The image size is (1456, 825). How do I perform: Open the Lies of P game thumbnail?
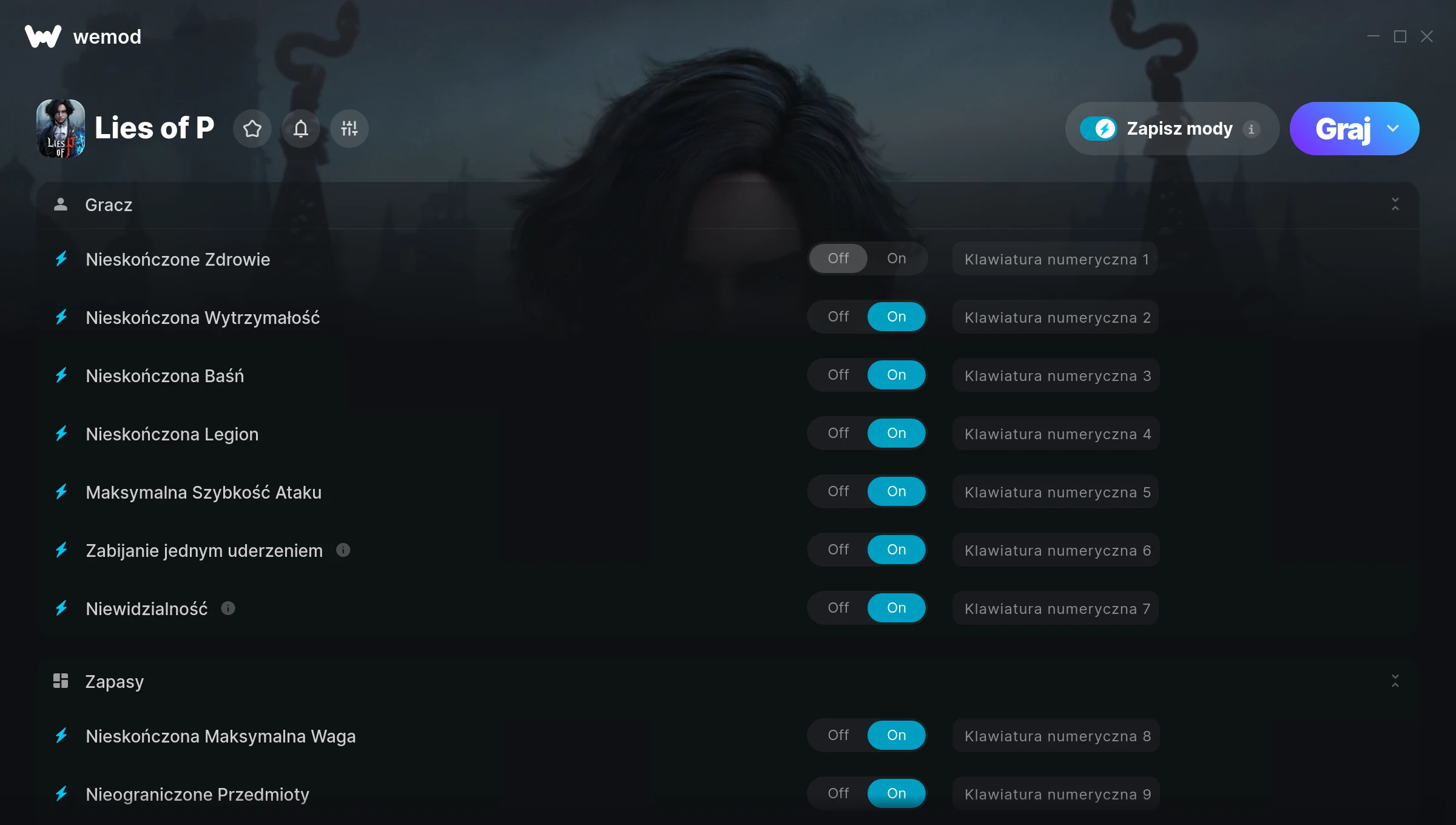61,129
